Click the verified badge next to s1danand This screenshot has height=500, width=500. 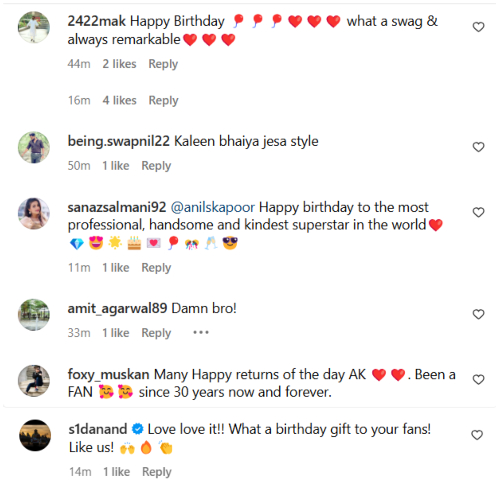coord(137,429)
